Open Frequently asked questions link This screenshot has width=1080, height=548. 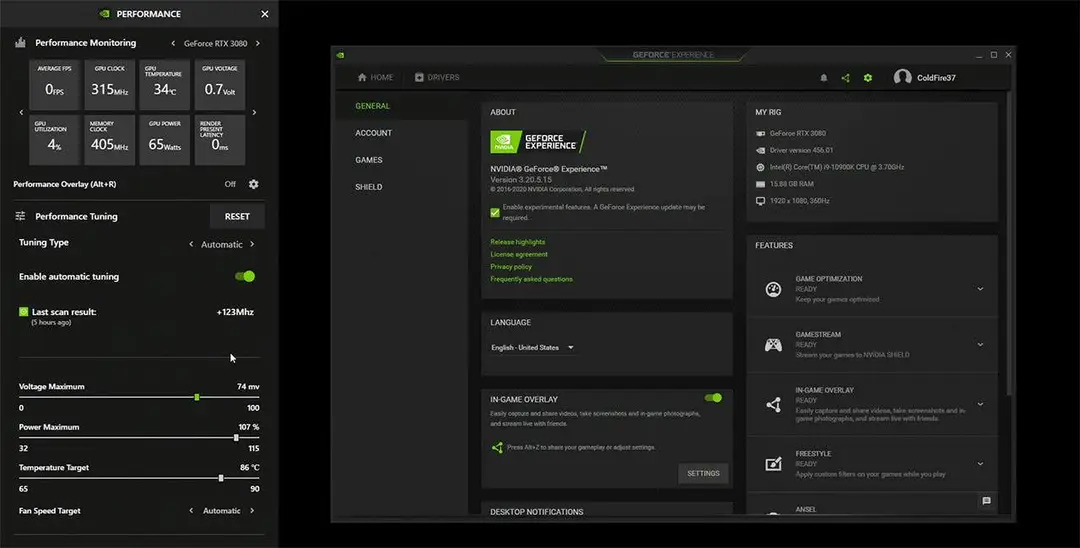pos(531,279)
